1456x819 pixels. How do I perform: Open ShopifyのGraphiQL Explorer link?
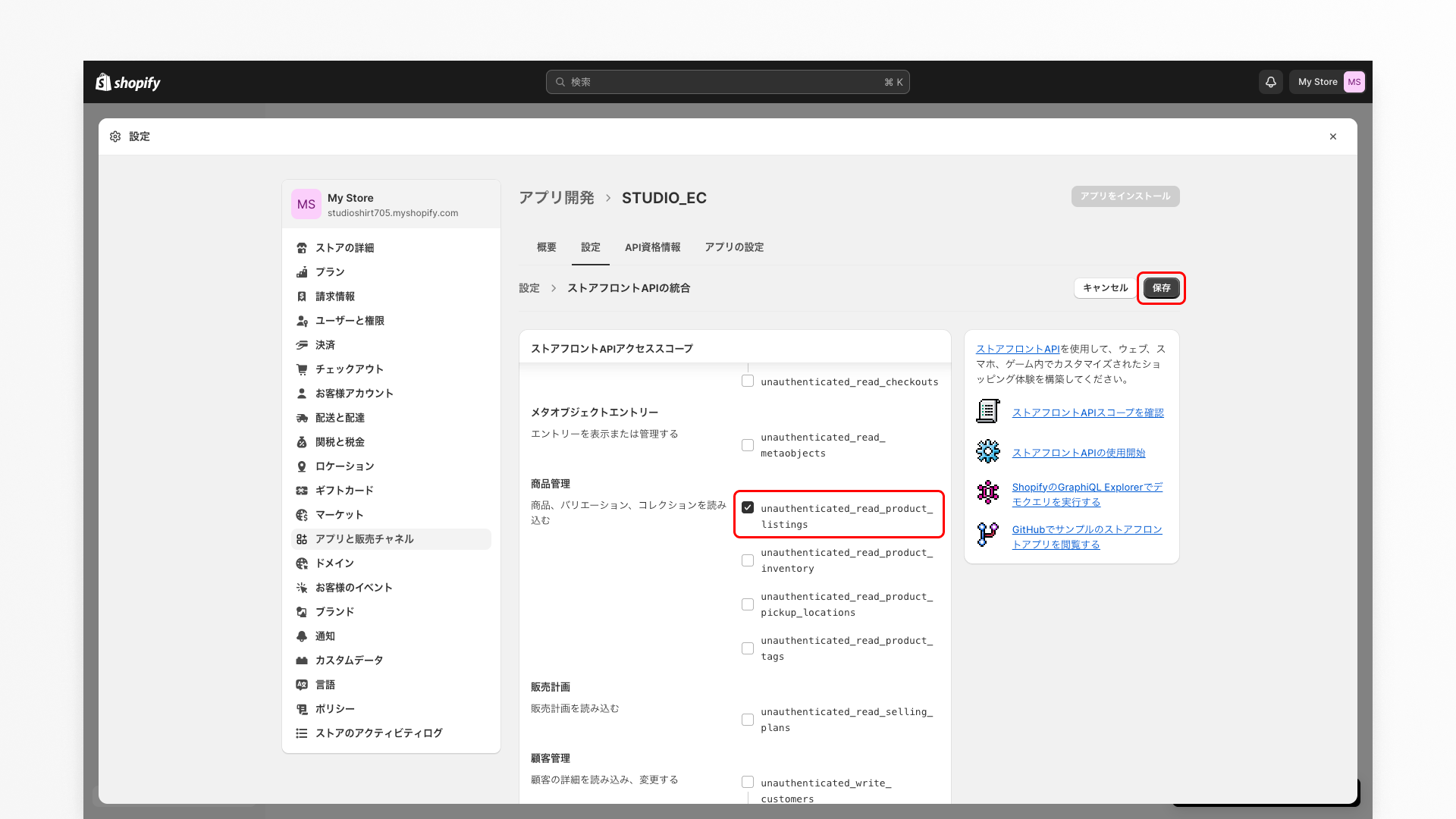[1087, 494]
